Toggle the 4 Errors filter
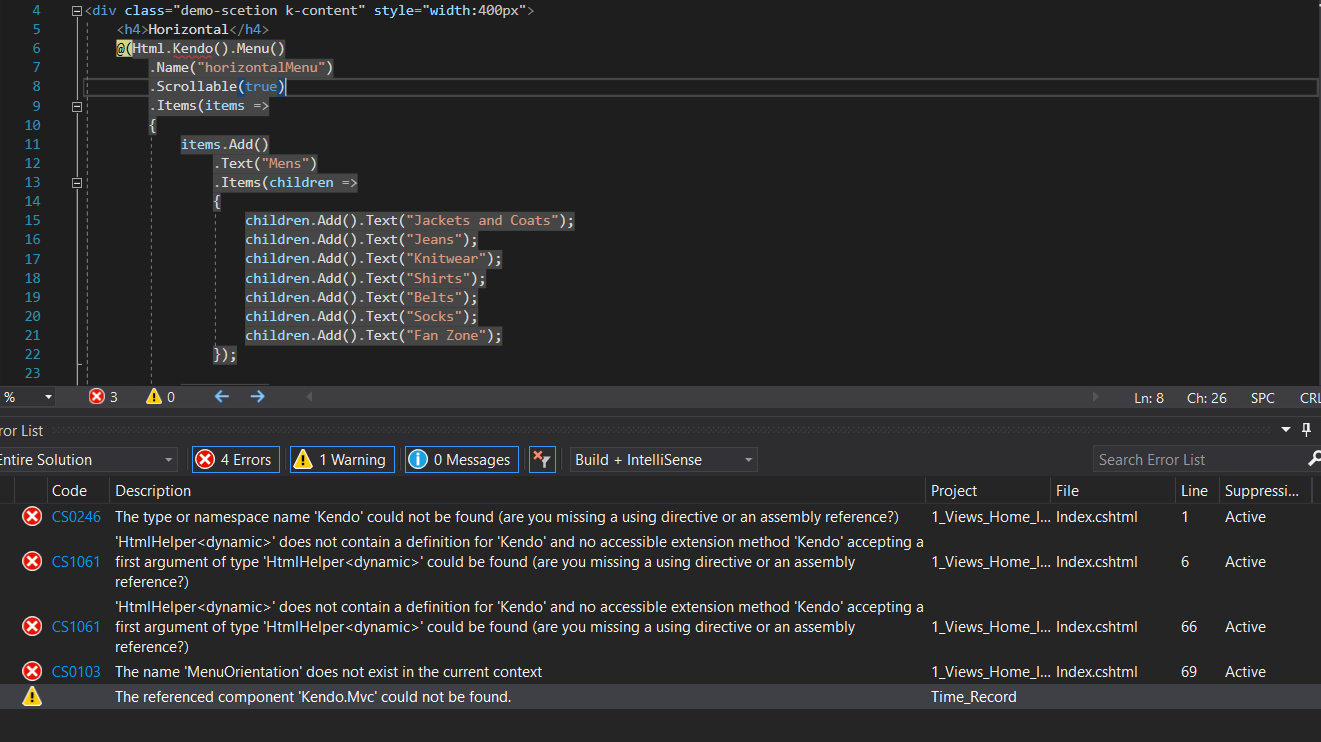This screenshot has width=1321, height=742. coord(235,460)
